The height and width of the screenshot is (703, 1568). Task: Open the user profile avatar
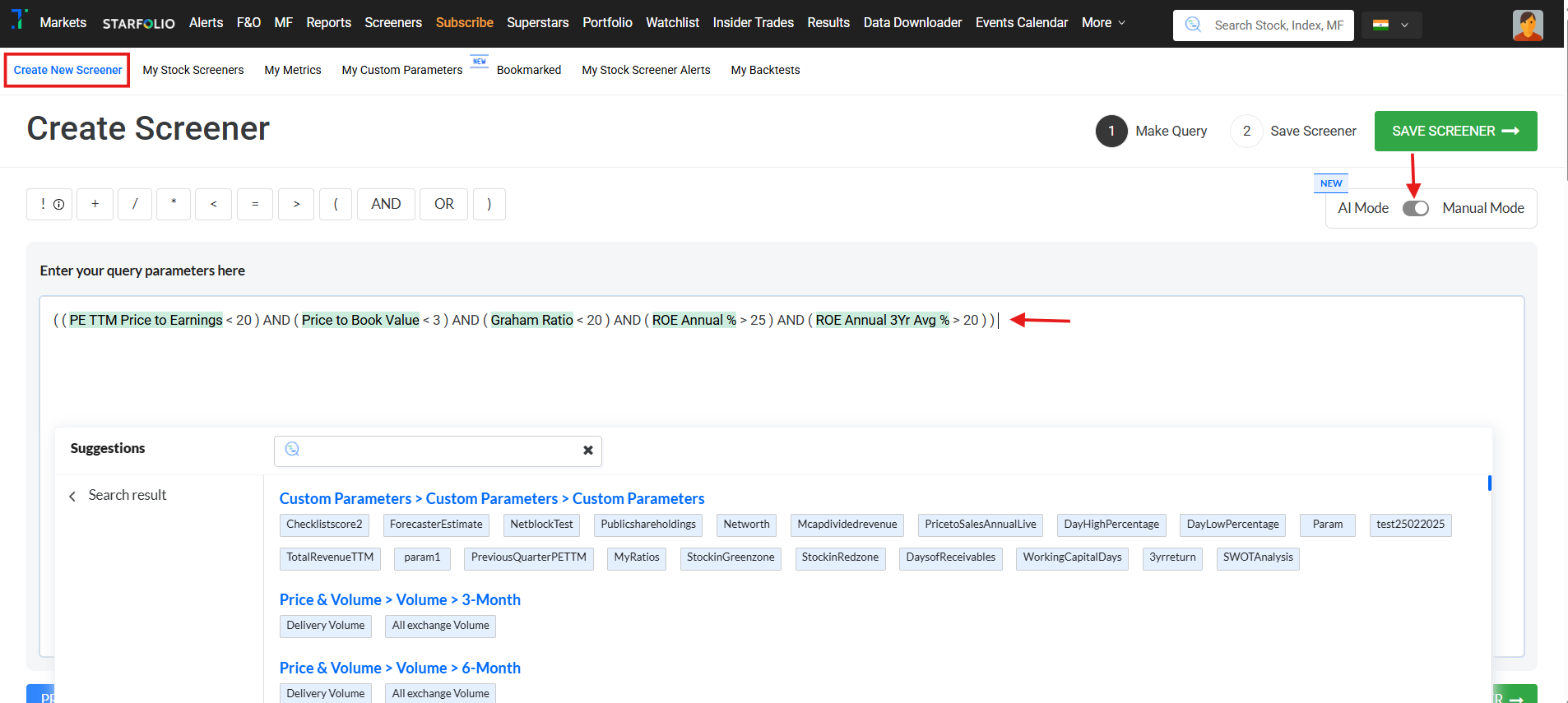click(1528, 25)
